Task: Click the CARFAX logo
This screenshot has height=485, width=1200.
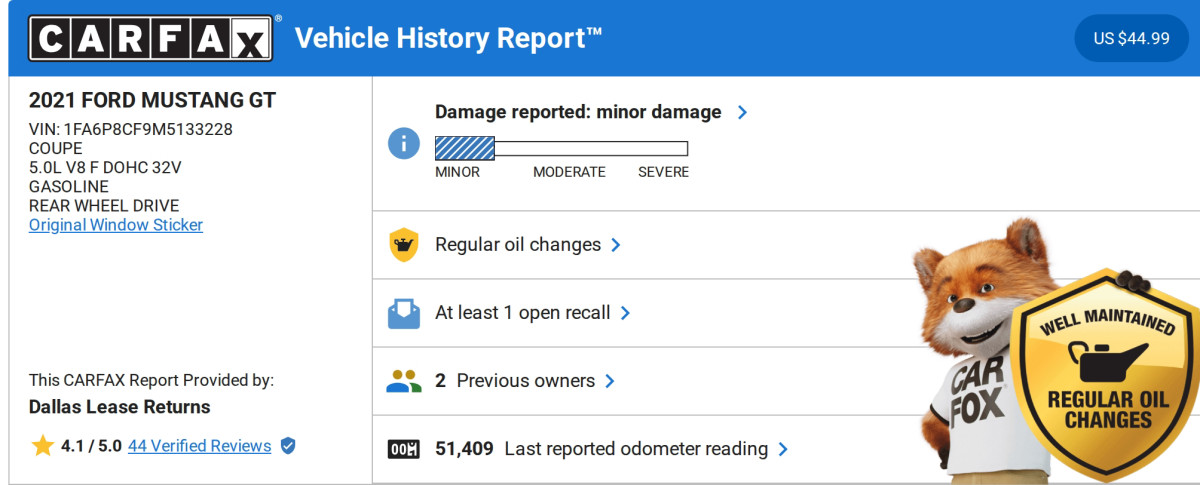Action: [150, 38]
